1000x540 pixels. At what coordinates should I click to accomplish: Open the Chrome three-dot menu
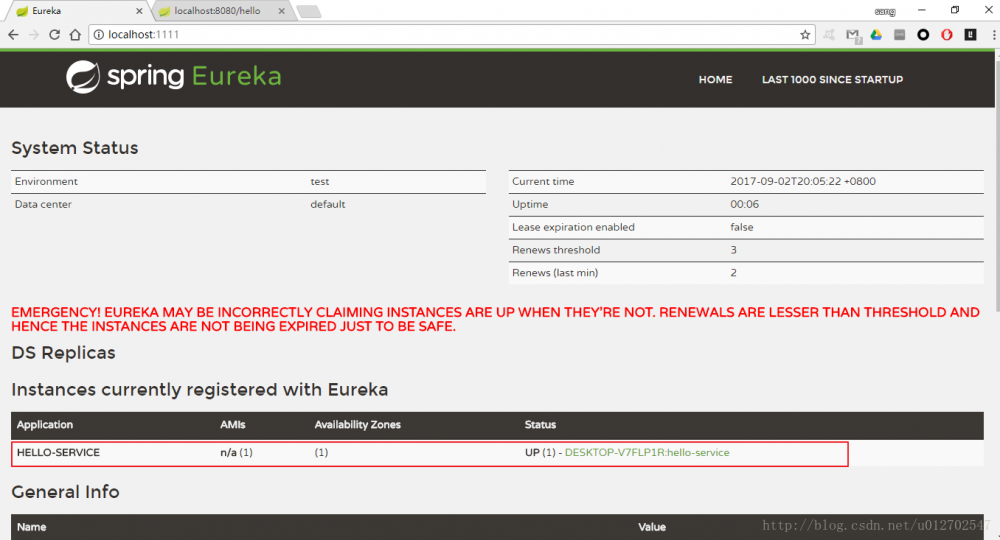tap(994, 34)
